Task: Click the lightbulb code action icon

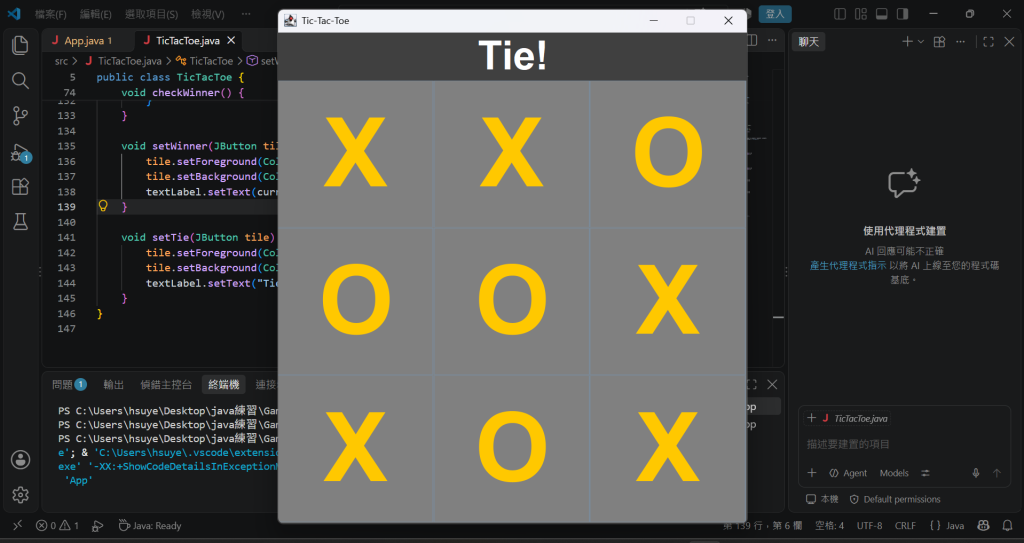Action: pyautogui.click(x=103, y=206)
